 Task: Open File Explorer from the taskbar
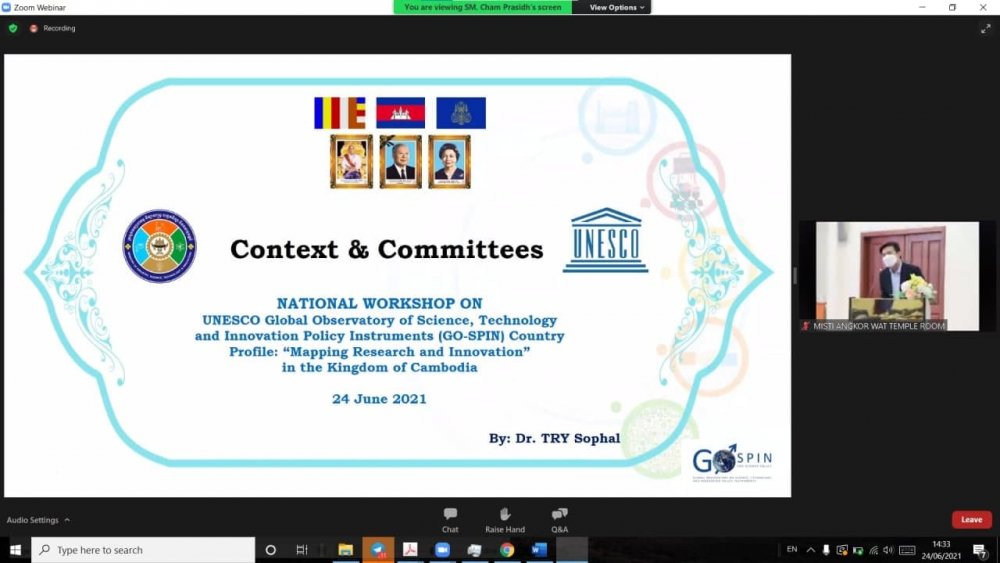coord(346,550)
